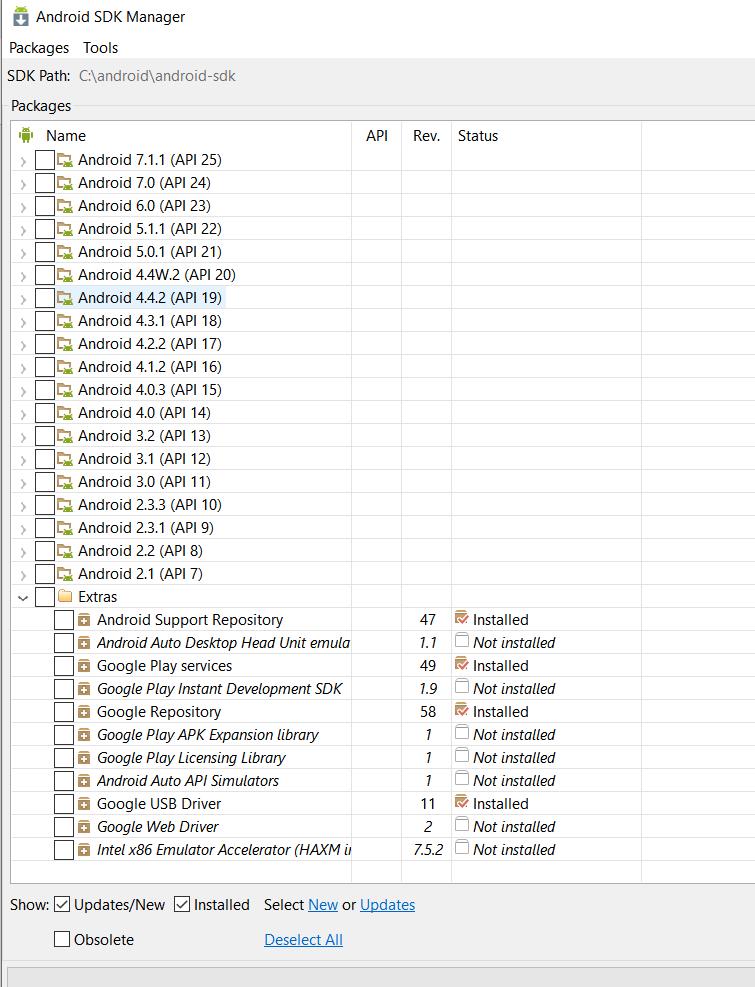Enable the Obsolete checkbox
755x987 pixels.
[x=62, y=939]
